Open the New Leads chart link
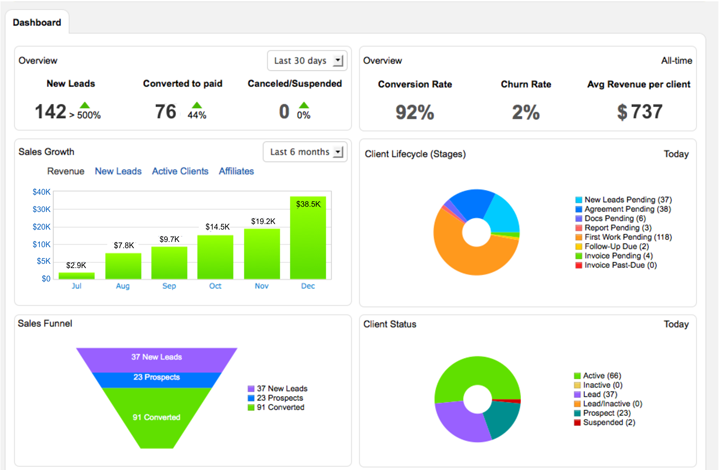The height and width of the screenshot is (470, 720). (x=118, y=171)
